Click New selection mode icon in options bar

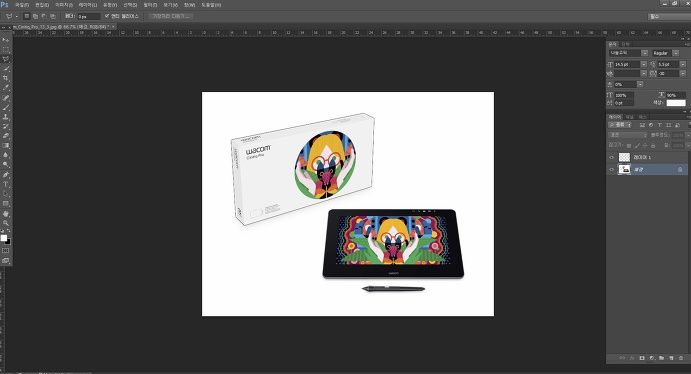coord(27,16)
